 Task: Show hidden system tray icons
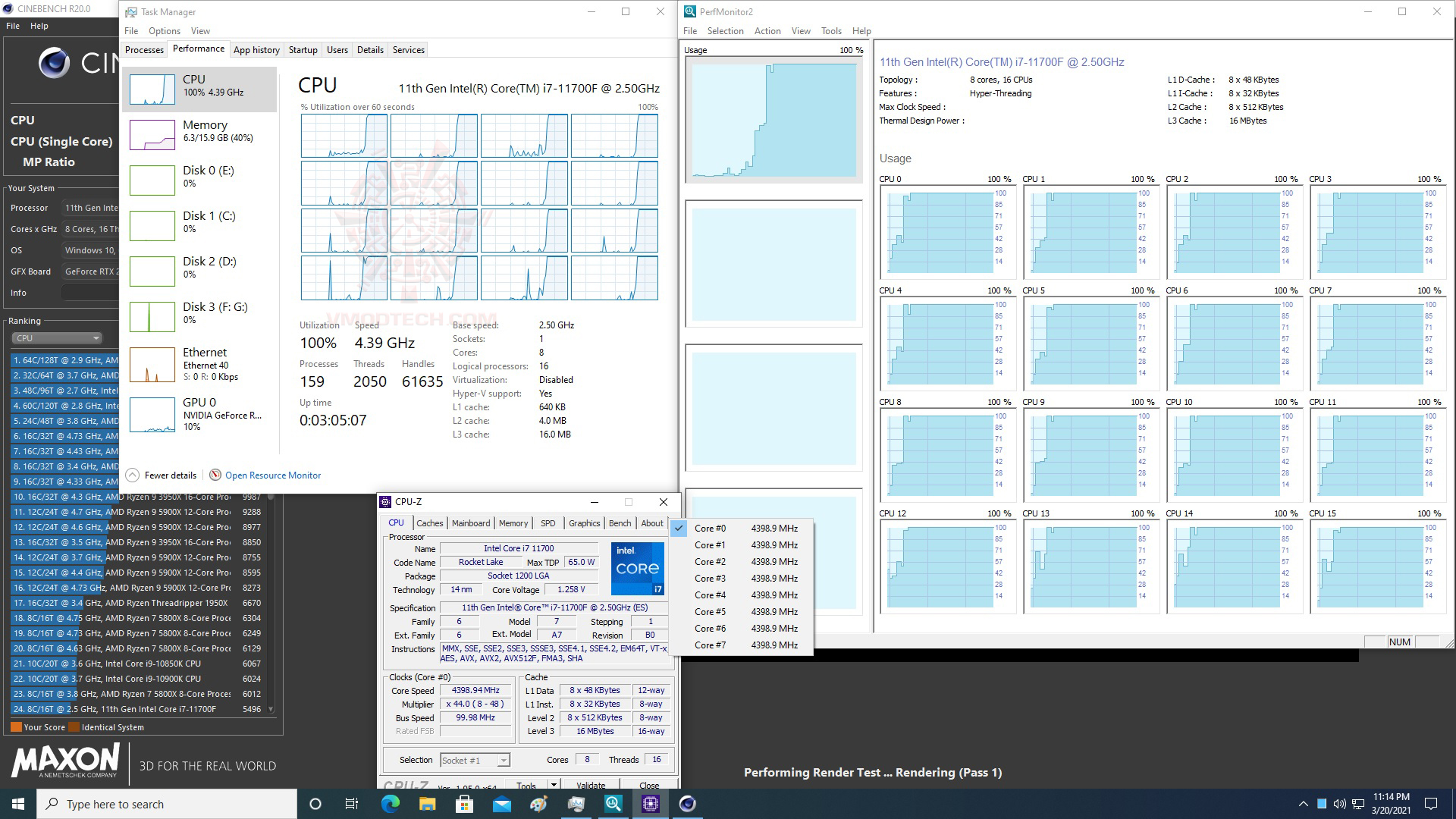coord(1303,804)
